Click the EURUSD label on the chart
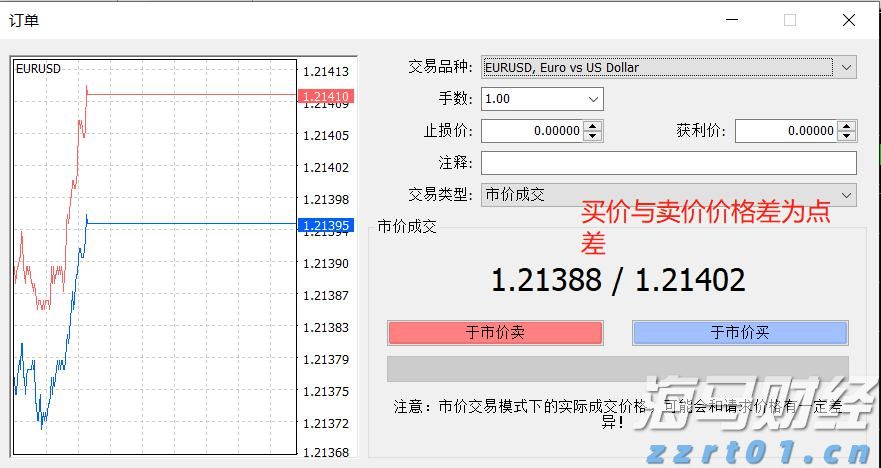This screenshot has height=468, width=881. pos(38,69)
